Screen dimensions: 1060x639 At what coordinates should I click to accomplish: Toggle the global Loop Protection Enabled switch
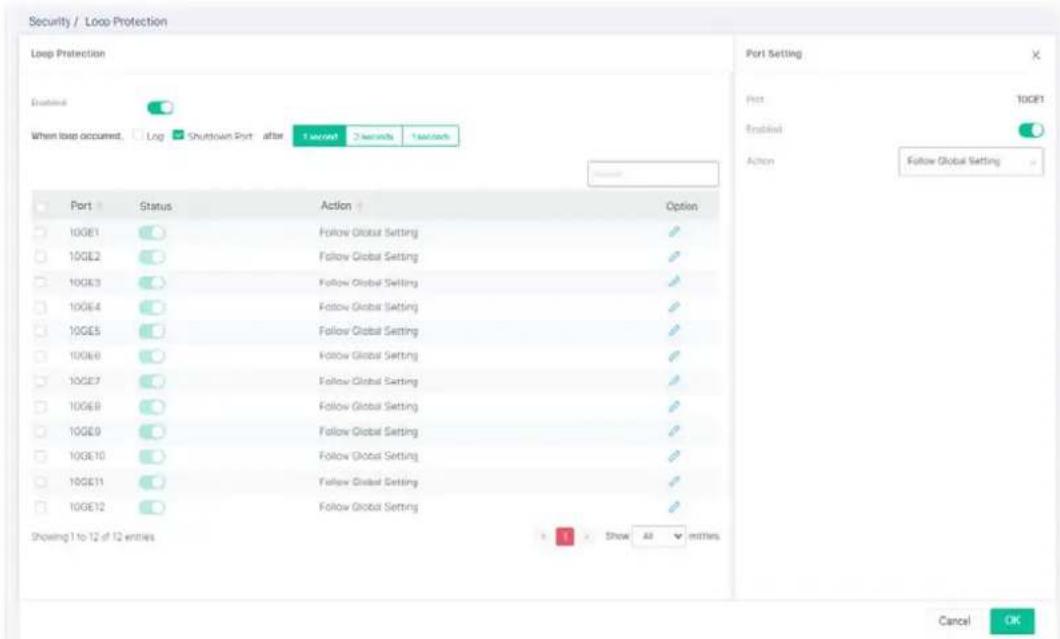tap(160, 108)
